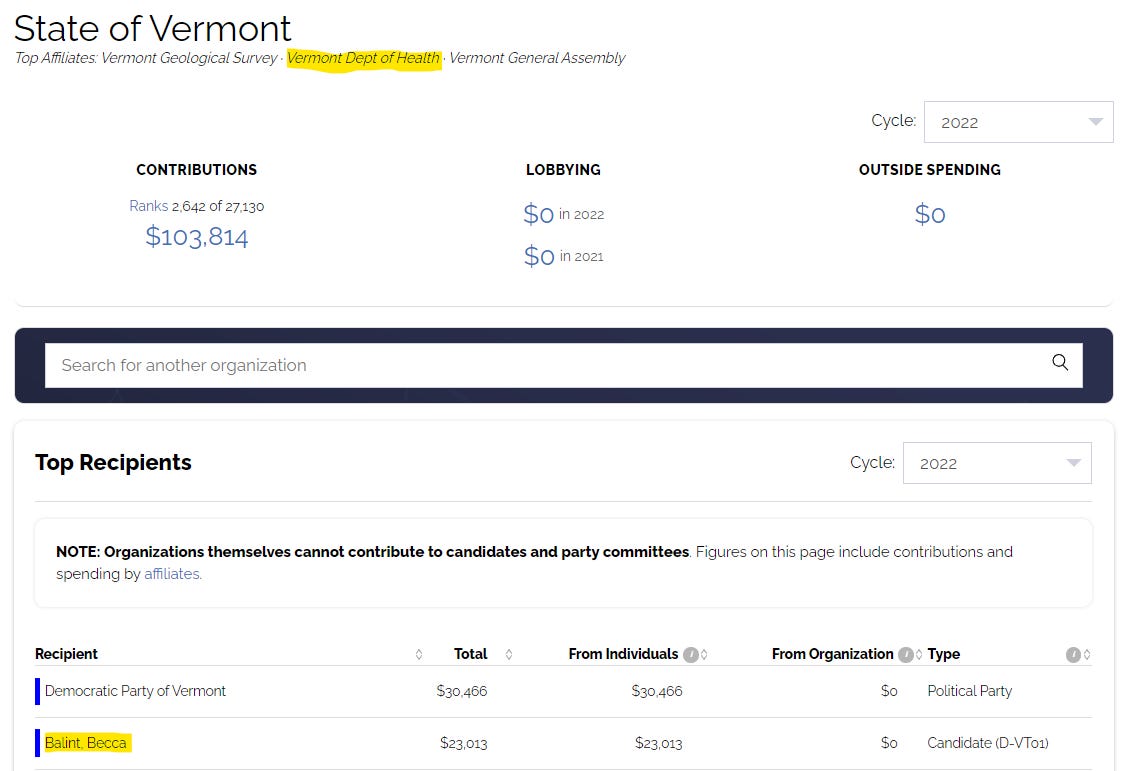Click the Type column info icon
The height and width of the screenshot is (771, 1122).
[x=1073, y=654]
